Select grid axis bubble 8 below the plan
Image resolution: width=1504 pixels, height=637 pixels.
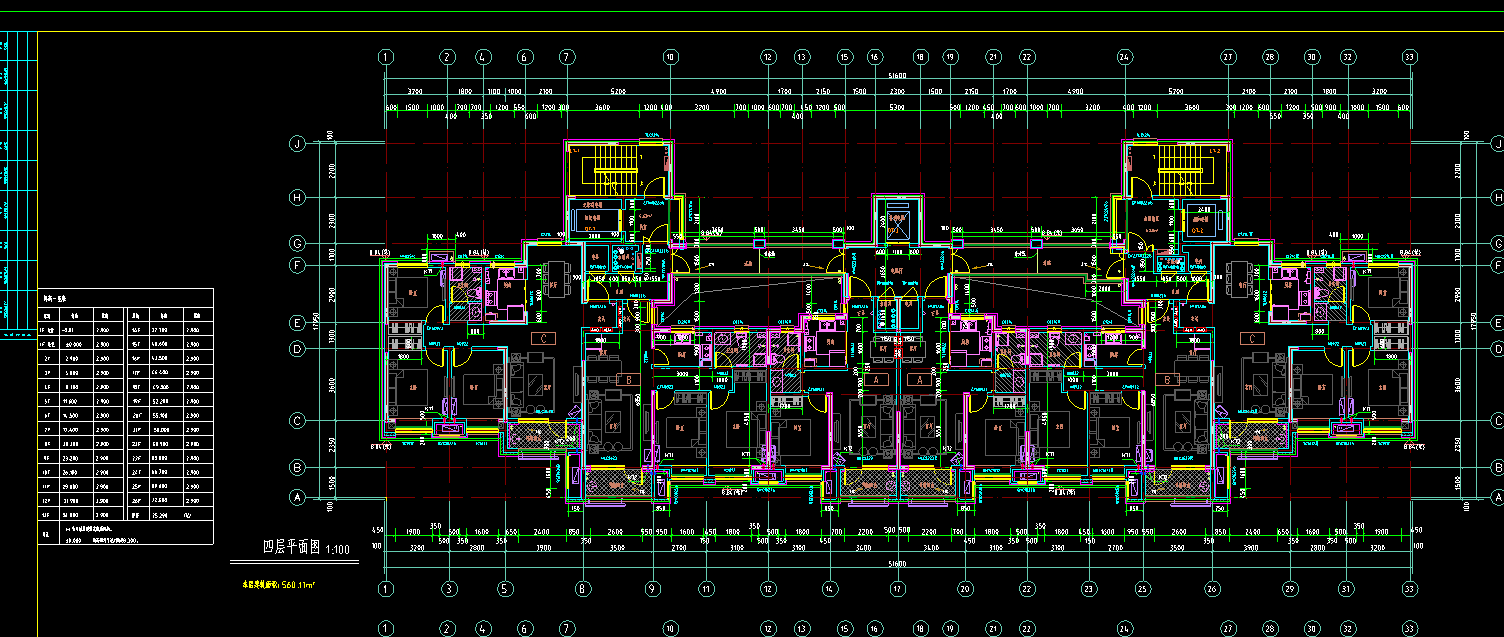pyautogui.click(x=581, y=589)
